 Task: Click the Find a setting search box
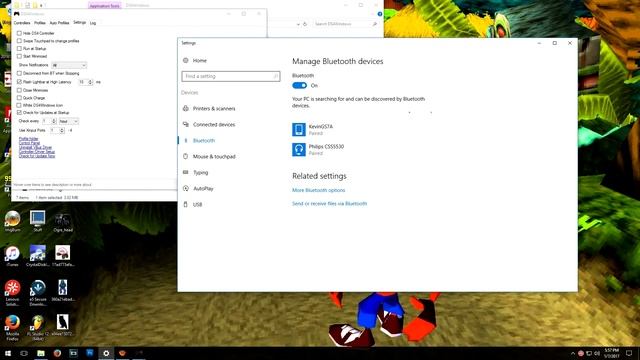[231, 76]
